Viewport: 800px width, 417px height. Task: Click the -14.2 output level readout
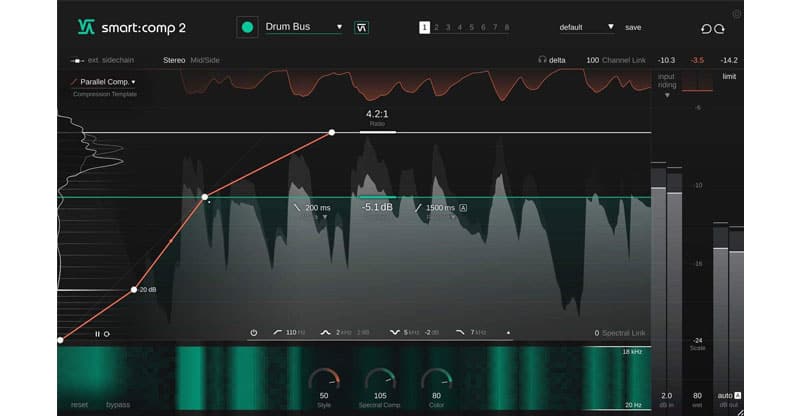pos(729,60)
